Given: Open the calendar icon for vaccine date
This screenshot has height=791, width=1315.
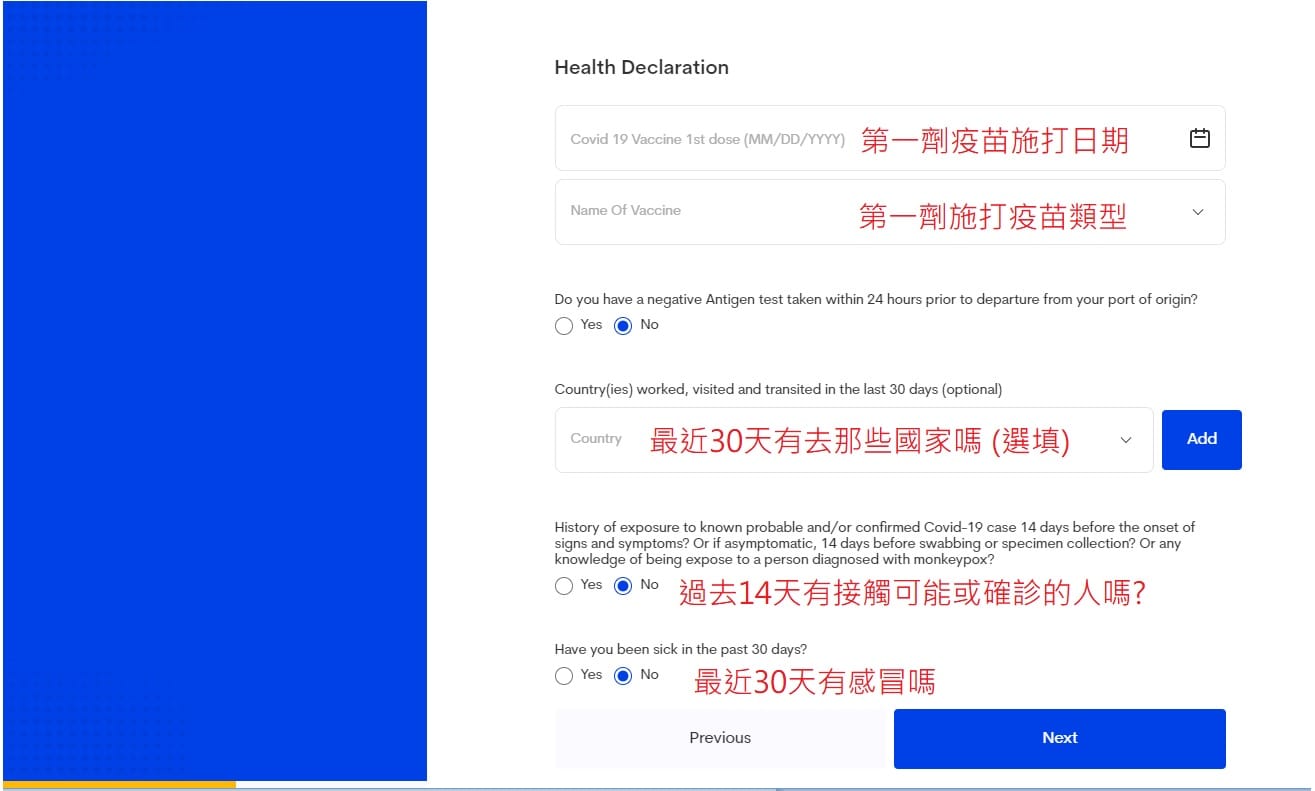Looking at the screenshot, I should point(1199,139).
